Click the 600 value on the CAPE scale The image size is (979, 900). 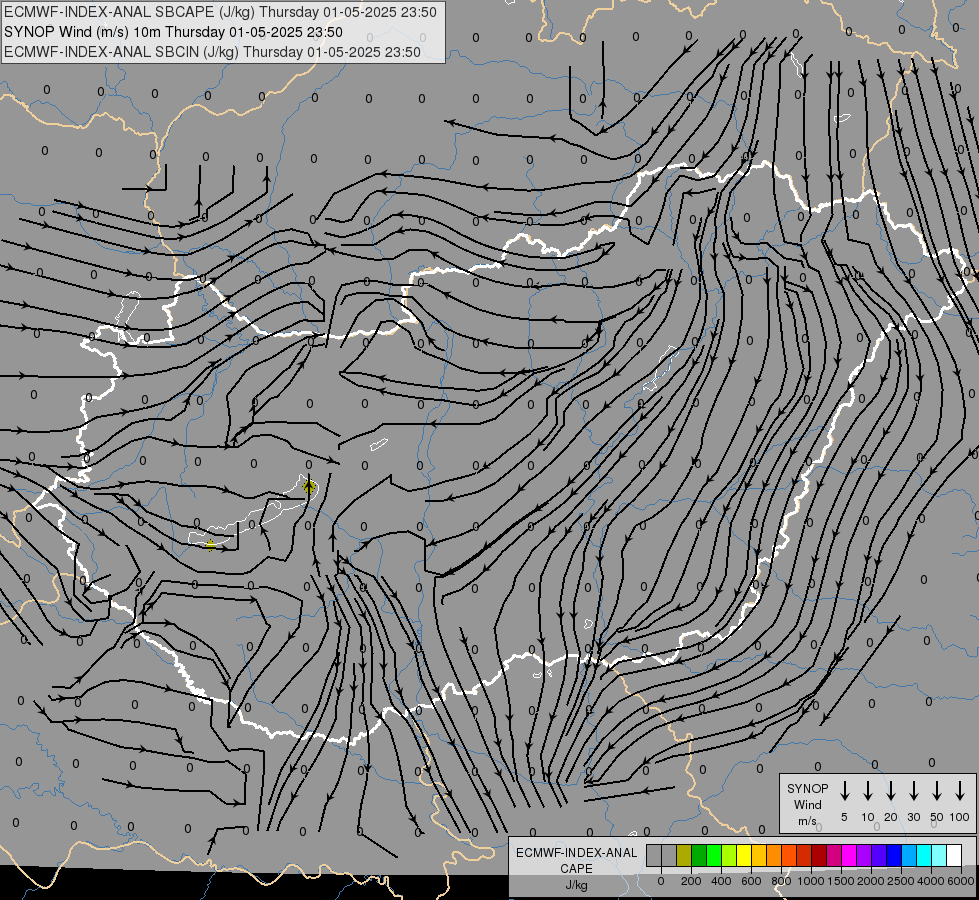(751, 881)
